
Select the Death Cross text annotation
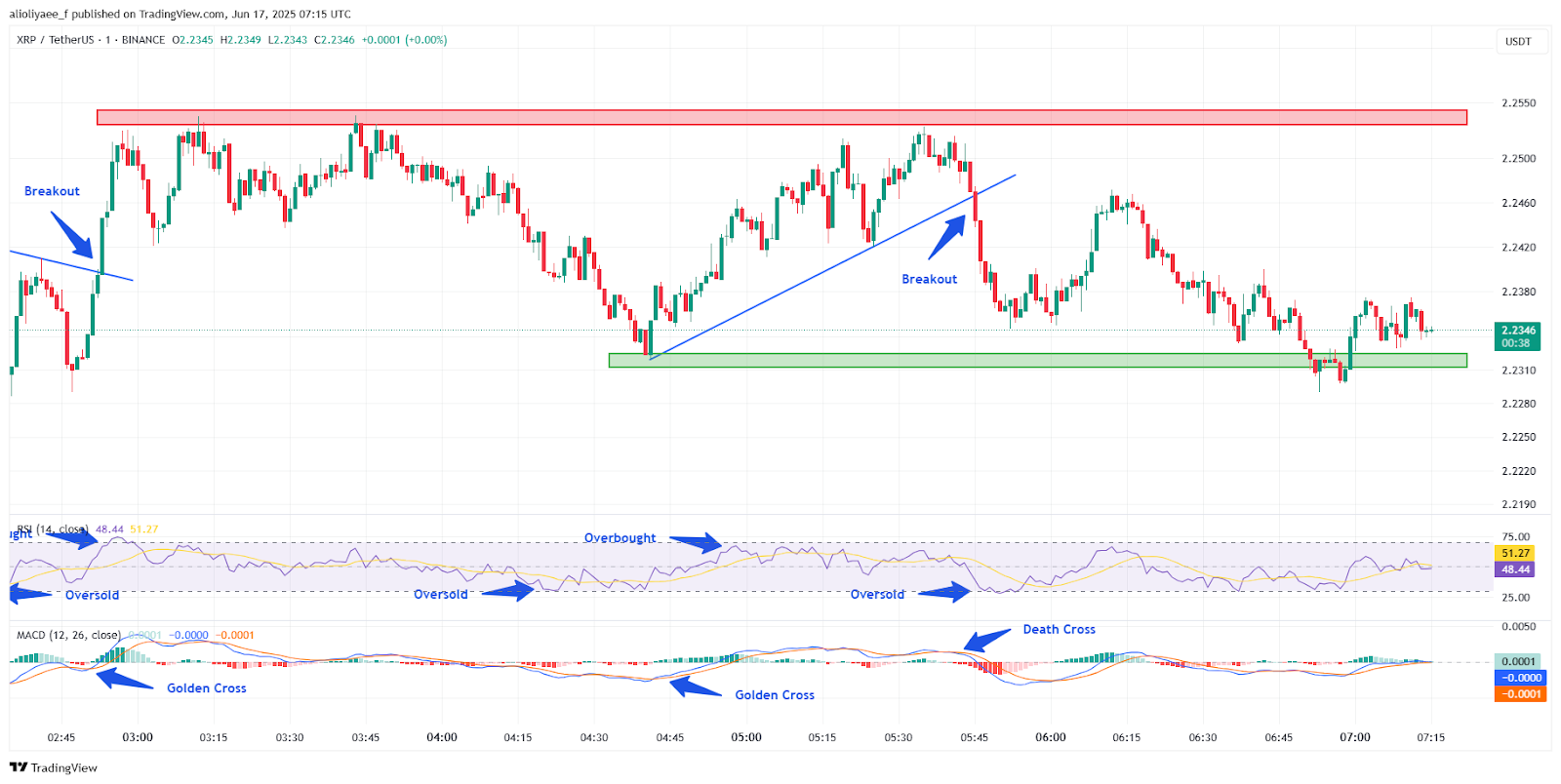[x=1059, y=629]
